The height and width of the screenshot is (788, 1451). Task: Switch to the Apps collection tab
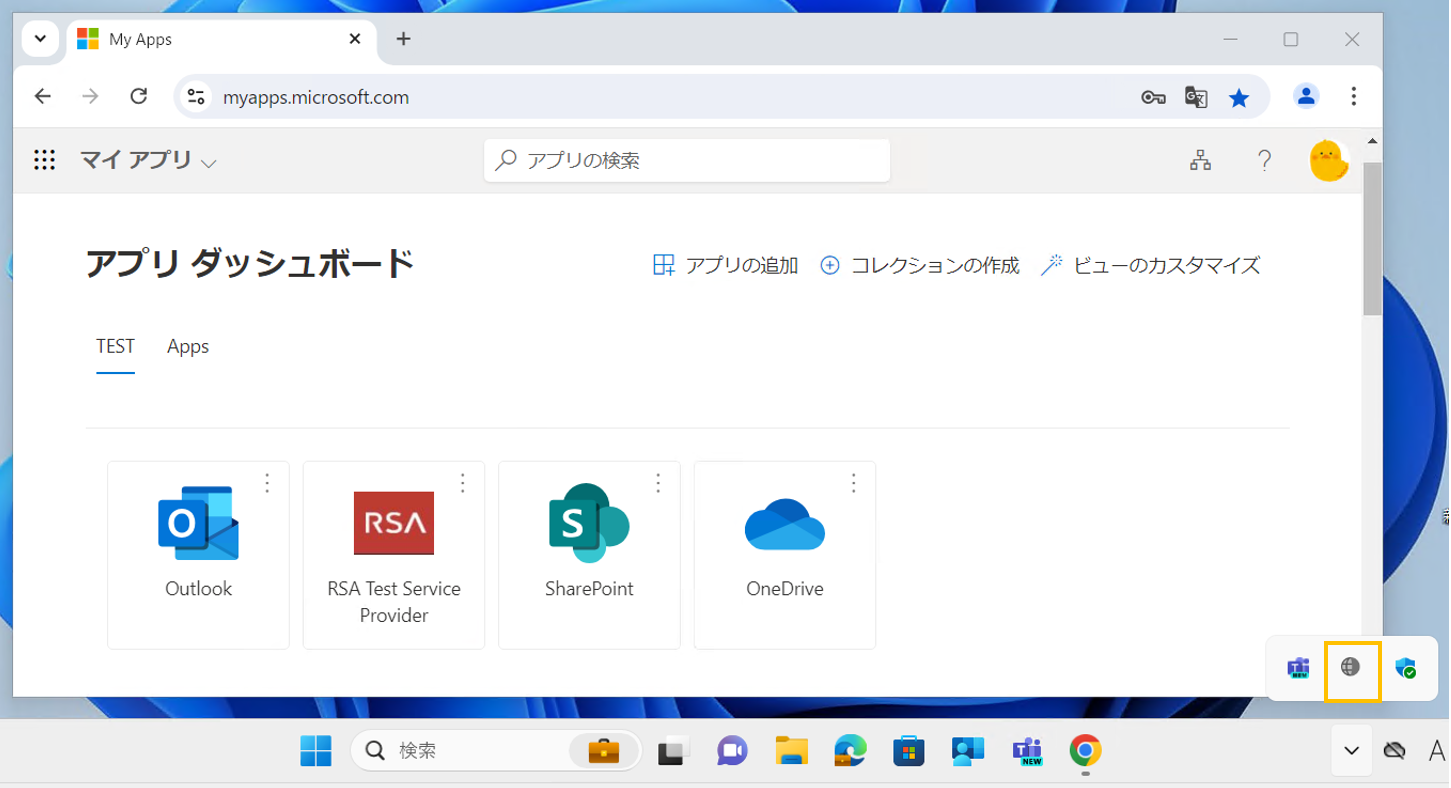coord(188,347)
